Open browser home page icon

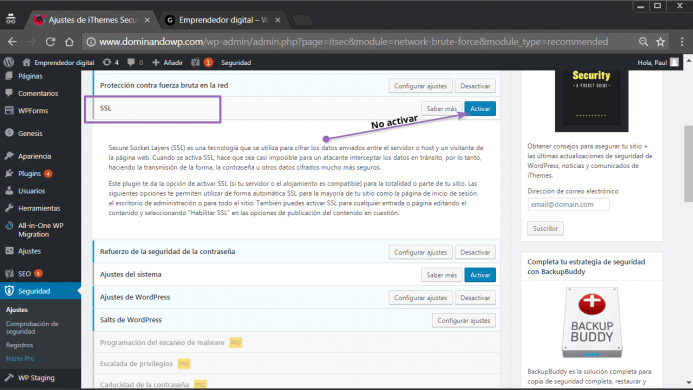point(69,42)
